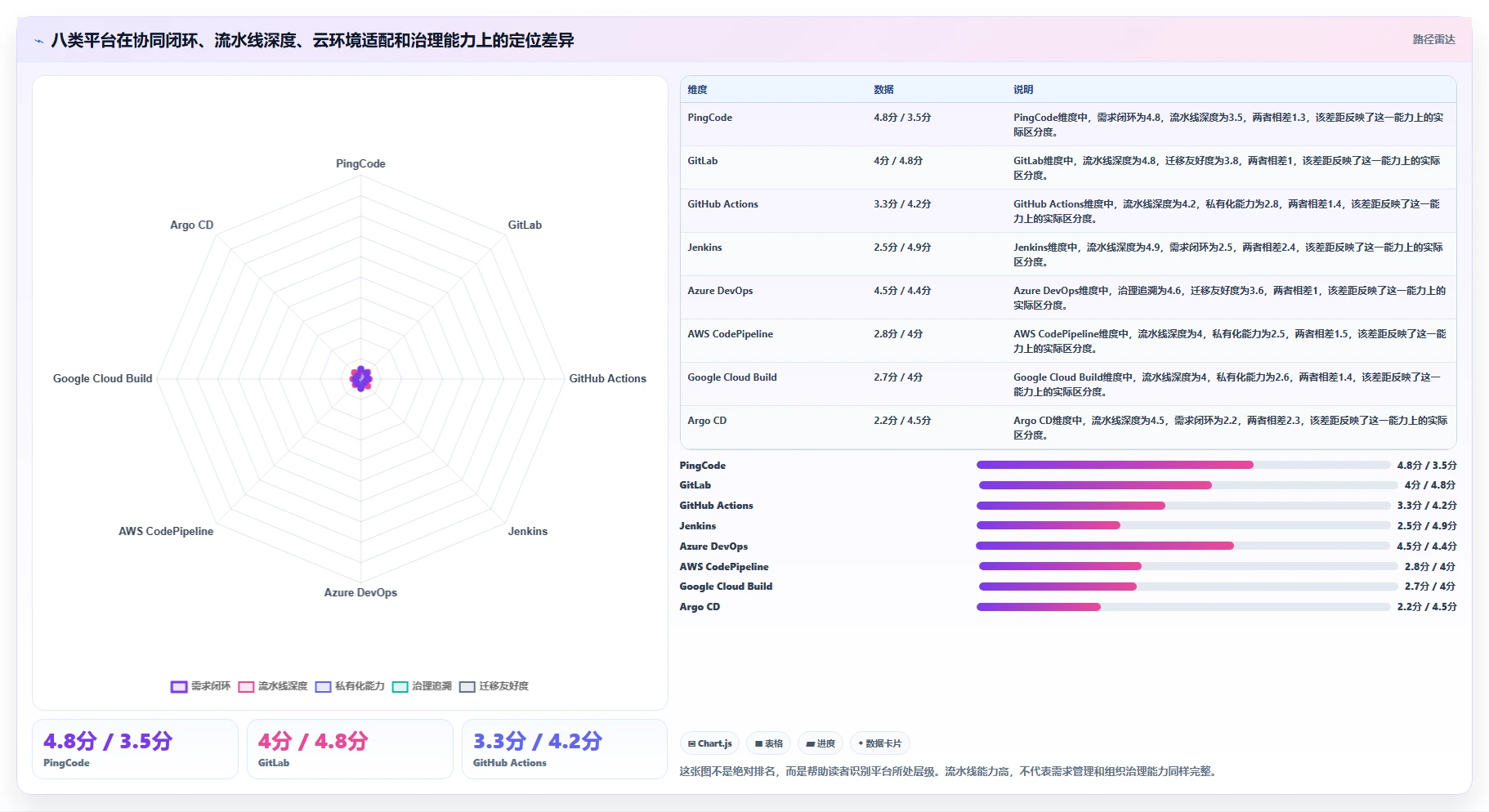
Task: Click the 路径雷达 label in header
Action: pos(1433,39)
